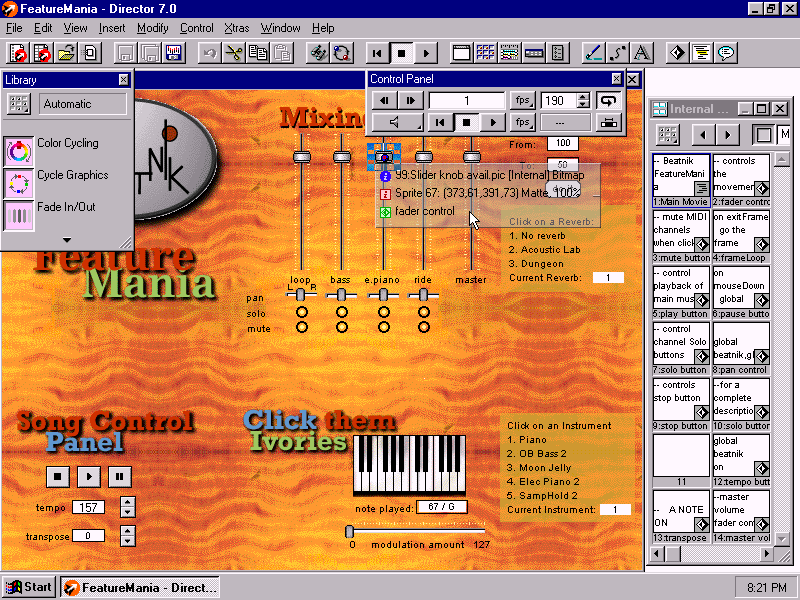Open the Vector Shape window toolbar icon
Image resolution: width=800 pixels, height=600 pixels.
click(617, 53)
